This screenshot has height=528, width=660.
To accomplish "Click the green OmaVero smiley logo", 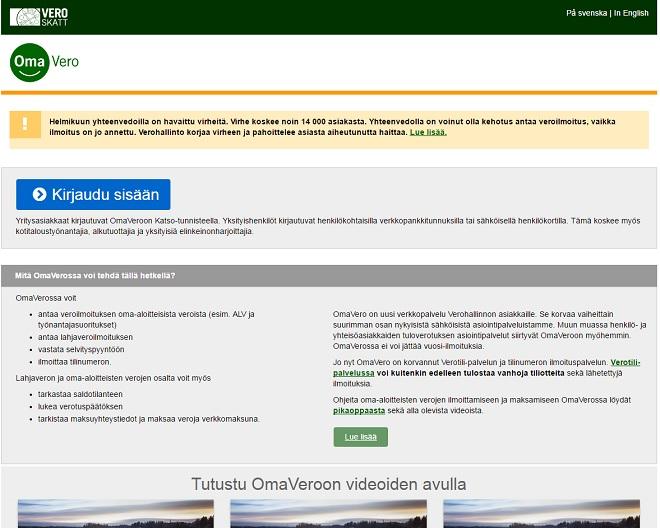I will [x=29, y=63].
